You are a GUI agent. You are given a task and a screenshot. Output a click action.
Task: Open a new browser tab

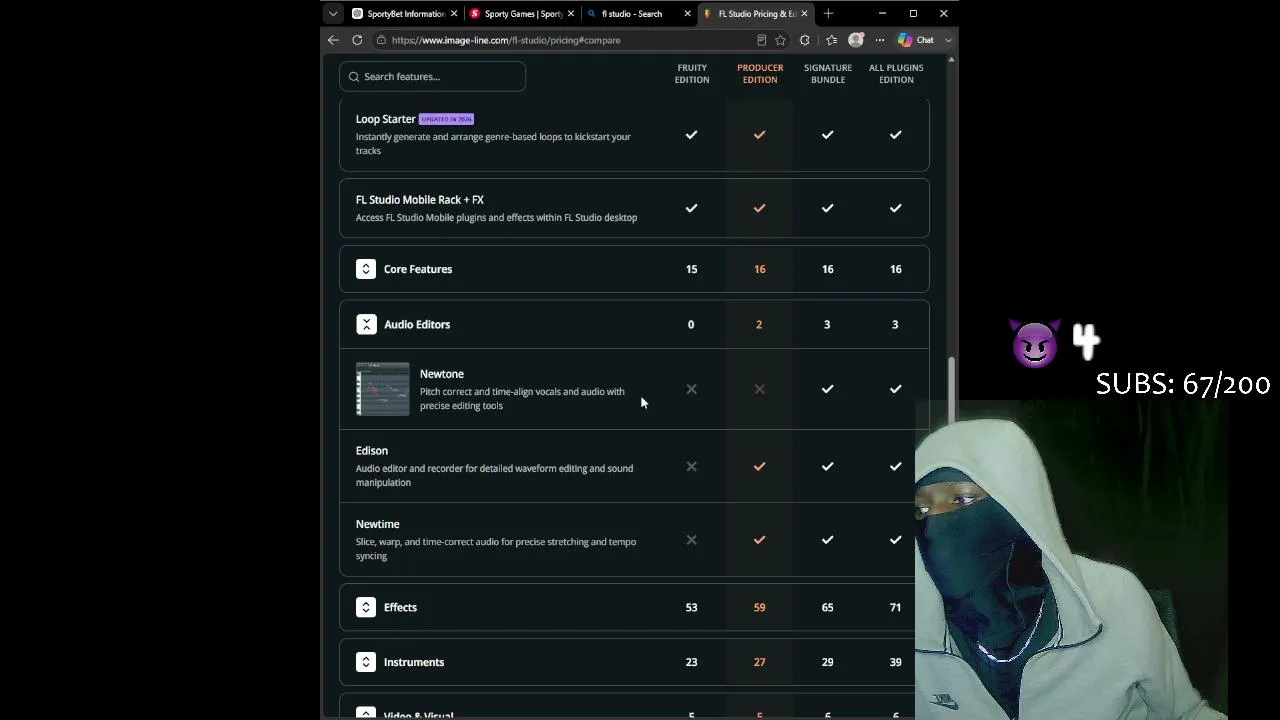coord(828,14)
